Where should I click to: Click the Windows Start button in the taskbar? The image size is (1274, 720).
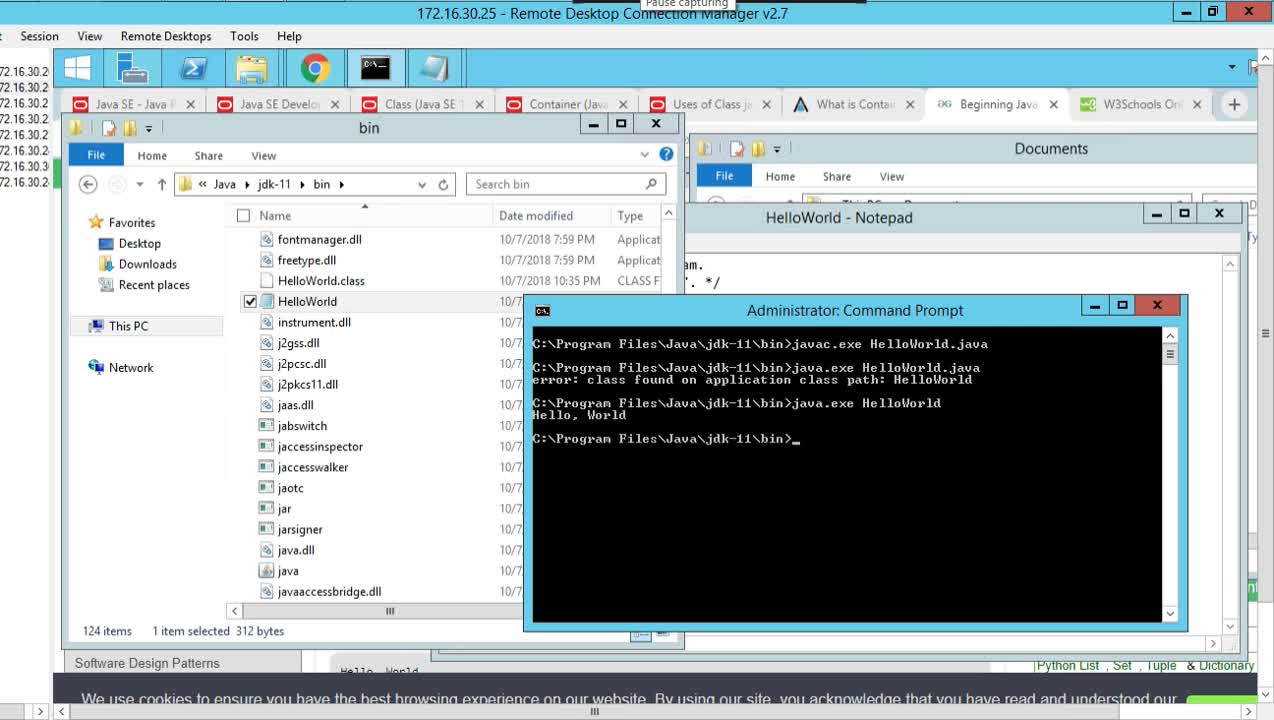tap(77, 68)
